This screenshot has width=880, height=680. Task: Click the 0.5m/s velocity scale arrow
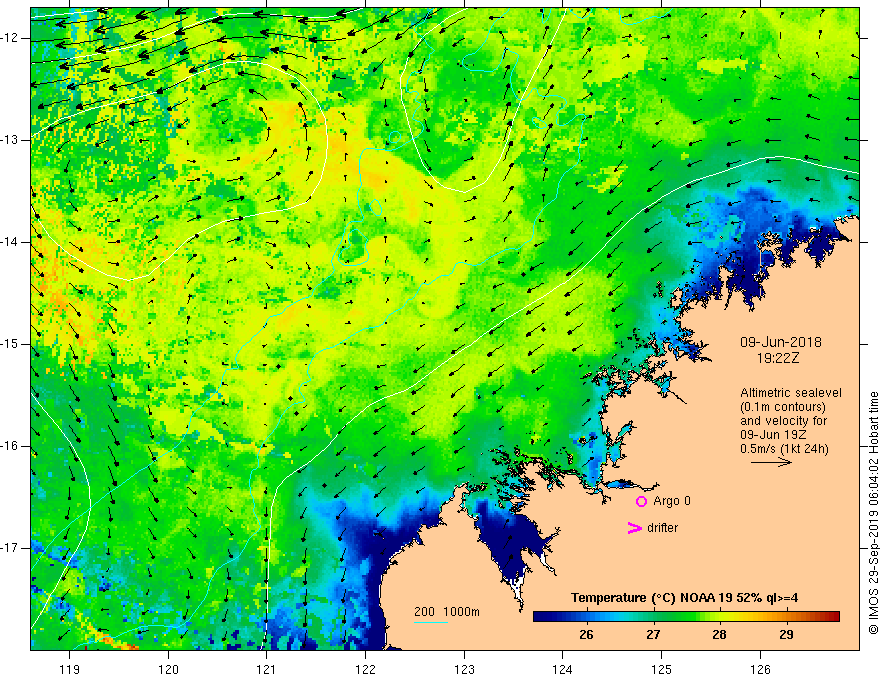pos(772,463)
